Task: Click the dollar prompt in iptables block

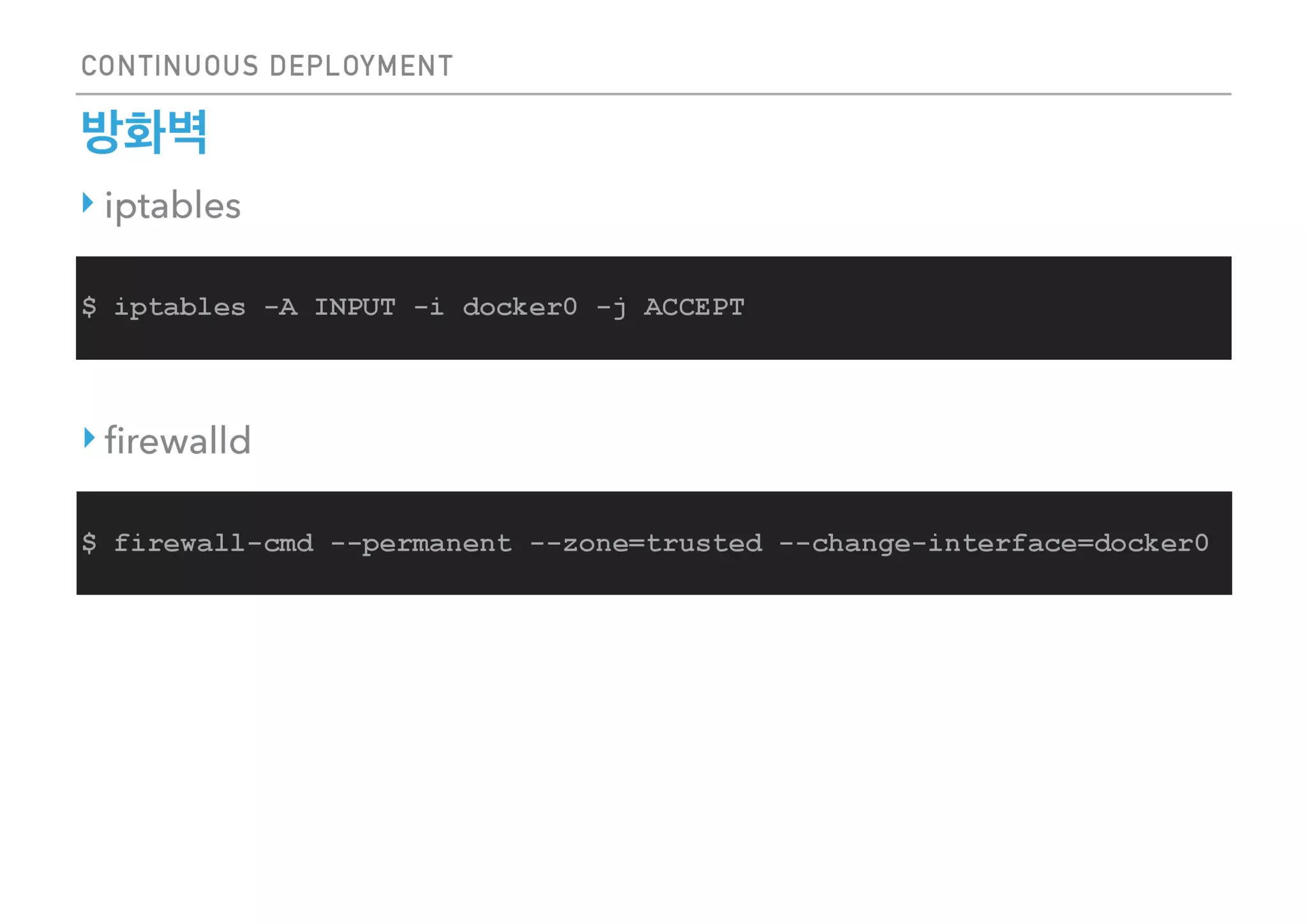Action: (x=89, y=307)
